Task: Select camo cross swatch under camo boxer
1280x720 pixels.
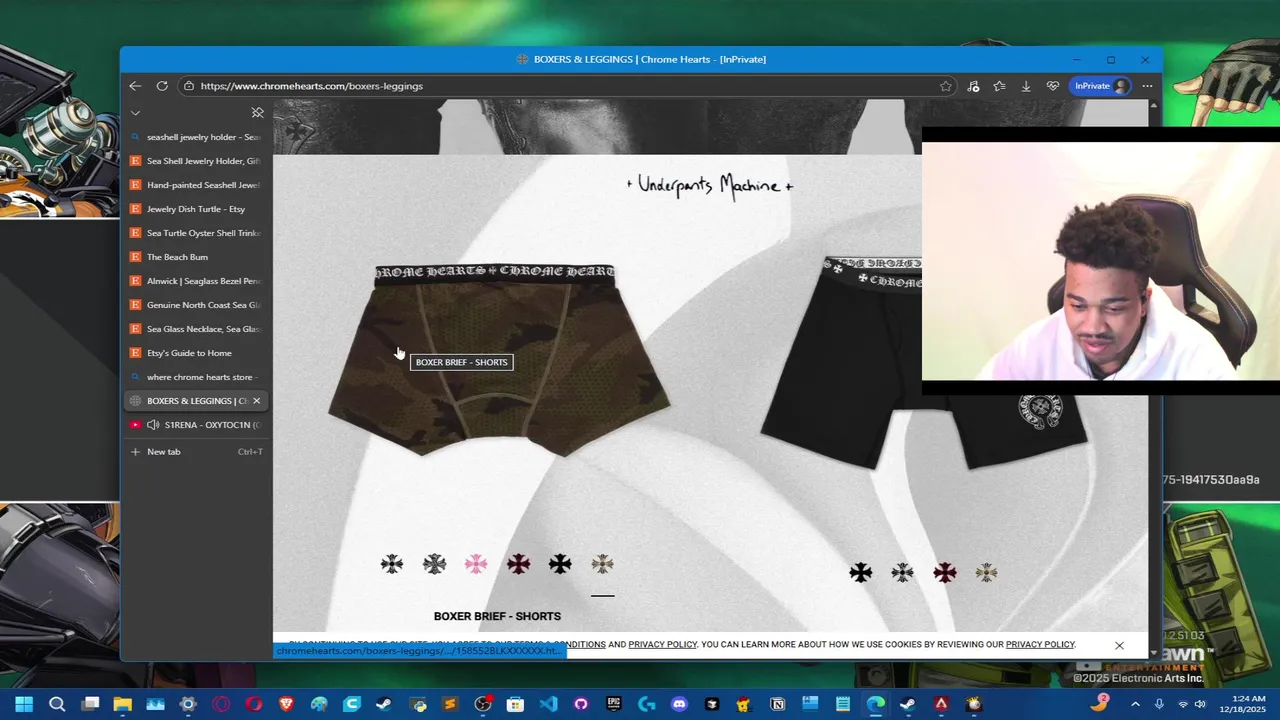Action: (602, 564)
